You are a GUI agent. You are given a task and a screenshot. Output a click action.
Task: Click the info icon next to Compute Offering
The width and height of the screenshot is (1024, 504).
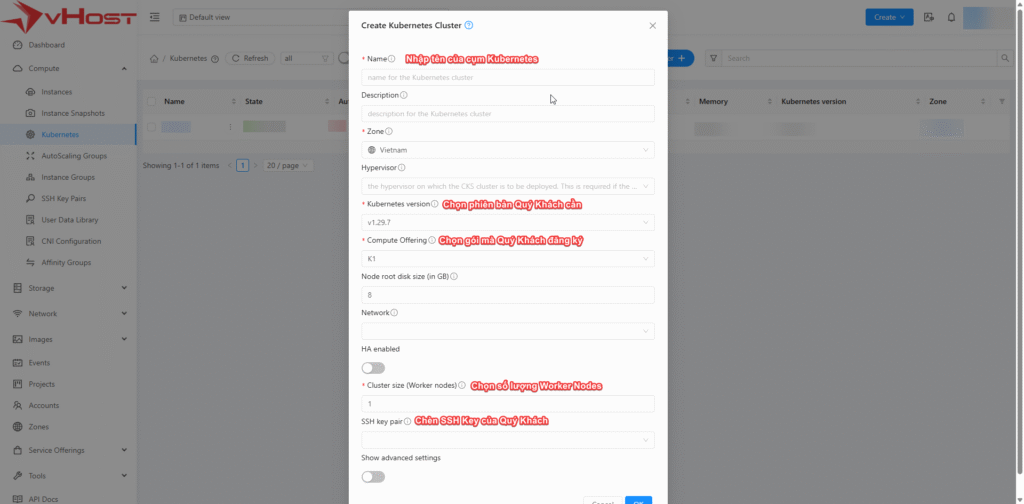pos(432,240)
